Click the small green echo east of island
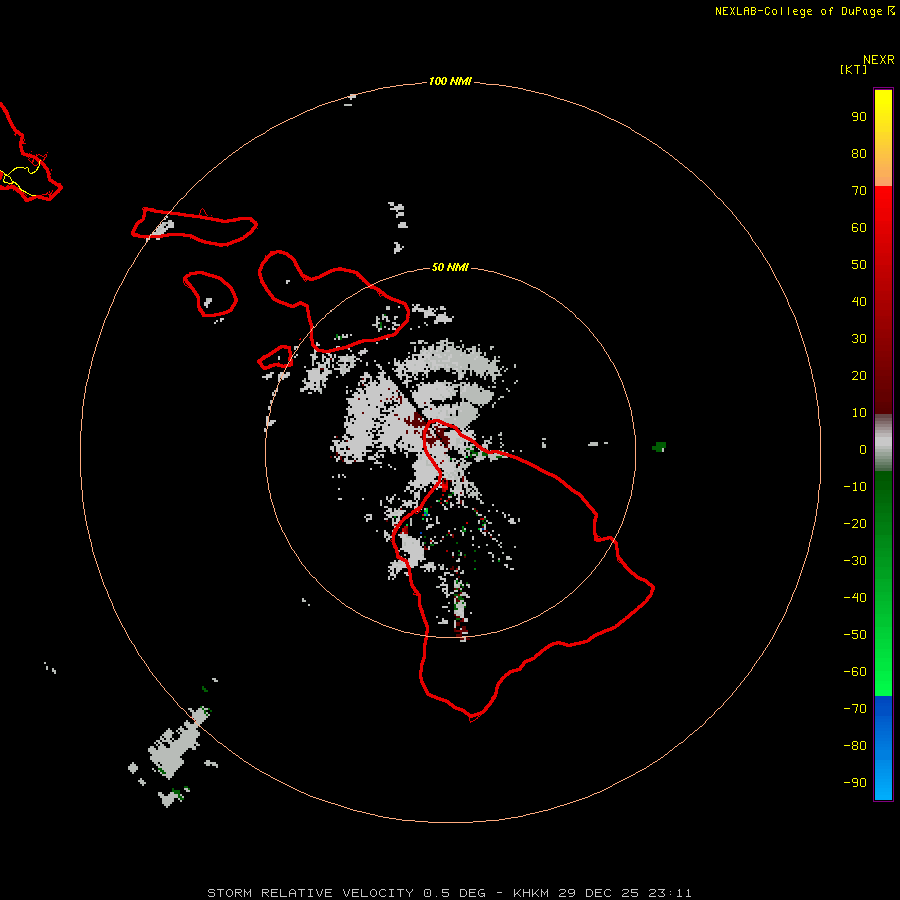900x900 pixels. (660, 447)
